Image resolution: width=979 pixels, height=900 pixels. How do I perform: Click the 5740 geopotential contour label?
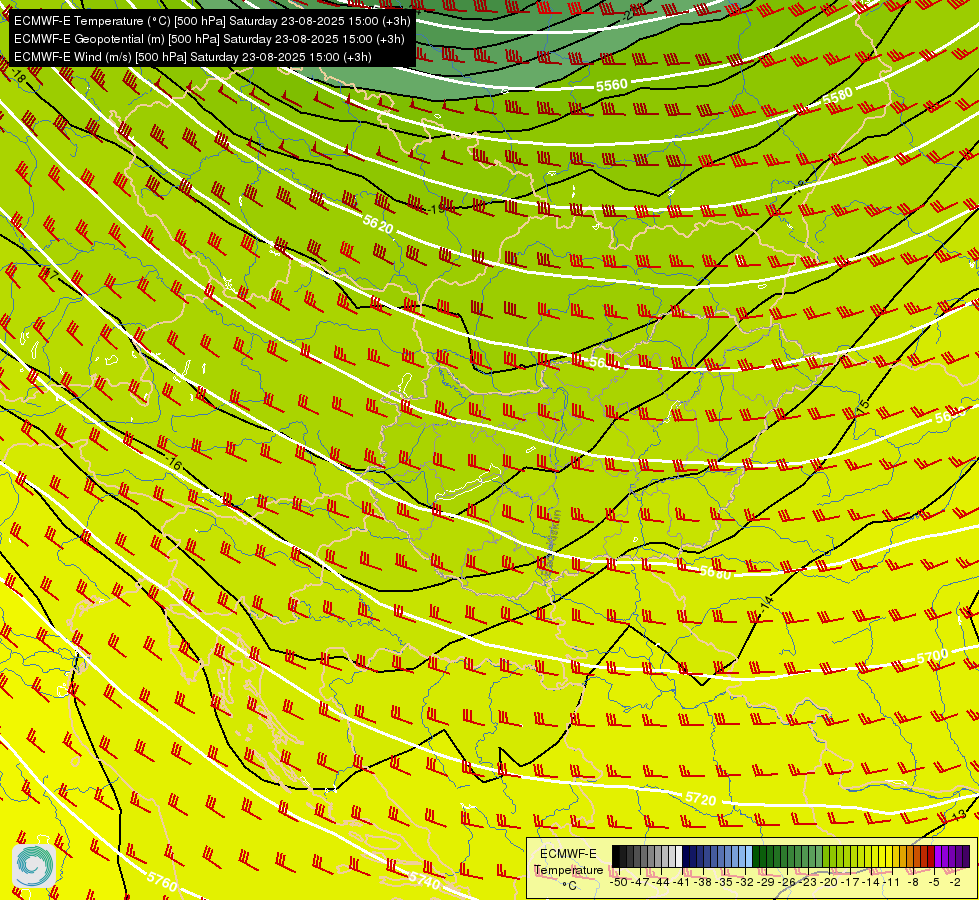[x=424, y=880]
